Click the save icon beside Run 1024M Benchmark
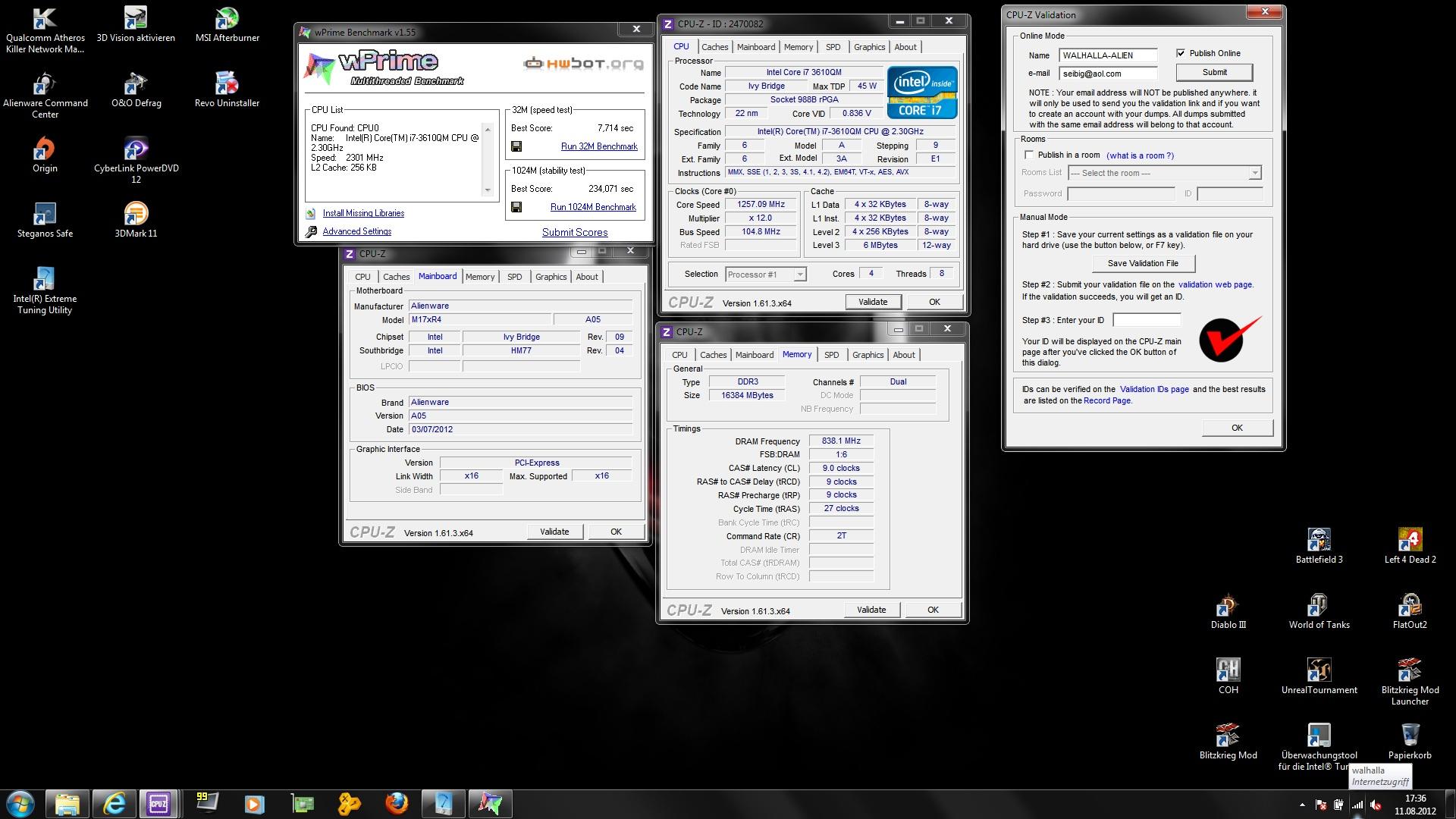1456x819 pixels. pos(516,207)
